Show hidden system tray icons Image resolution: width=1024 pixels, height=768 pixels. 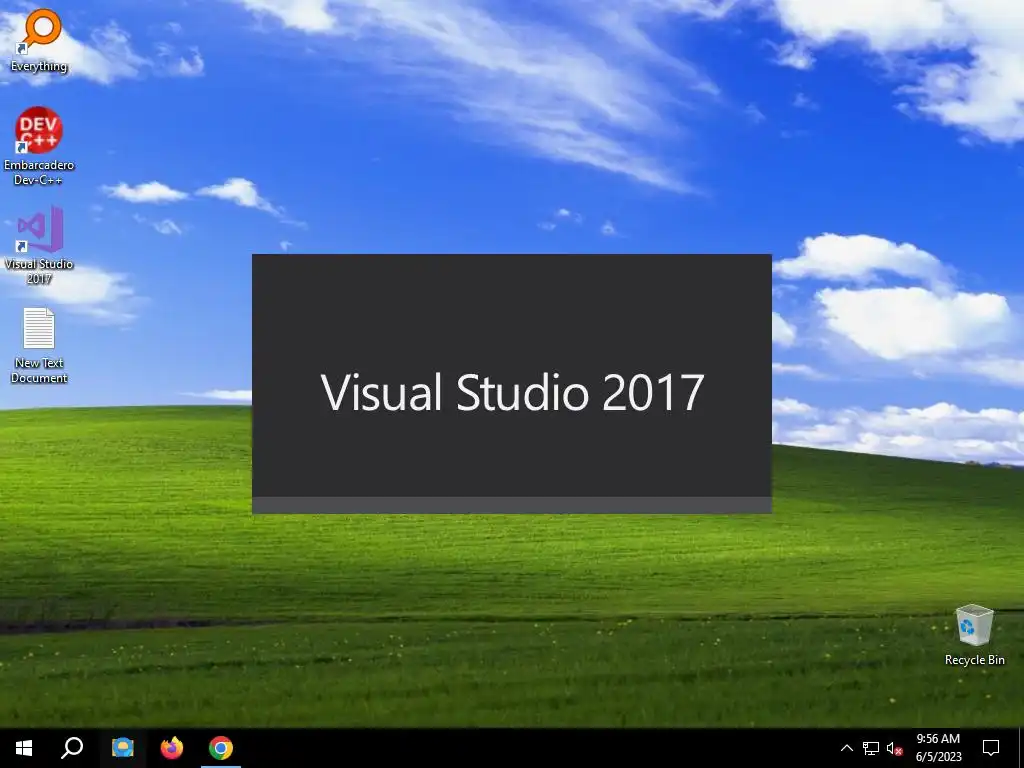pos(846,748)
